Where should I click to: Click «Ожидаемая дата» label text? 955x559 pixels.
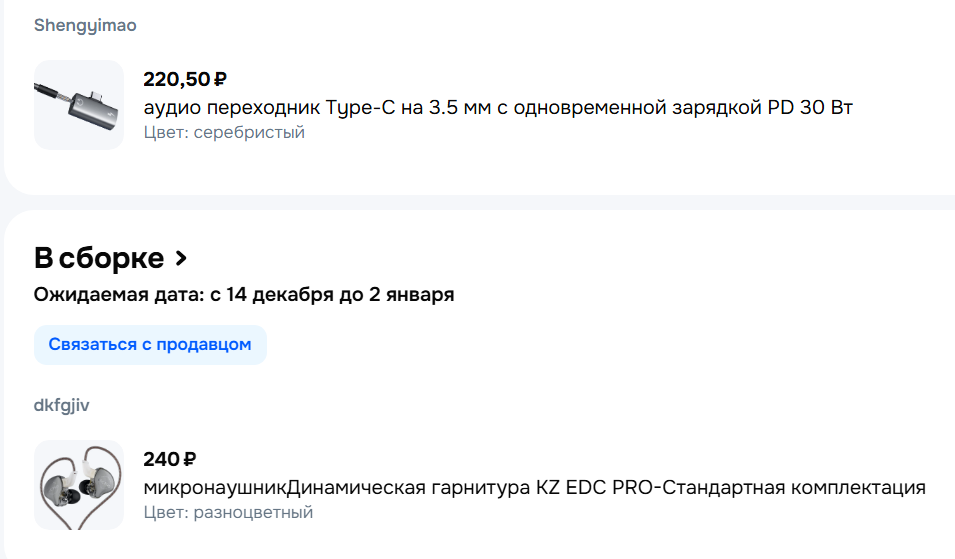coord(118,295)
